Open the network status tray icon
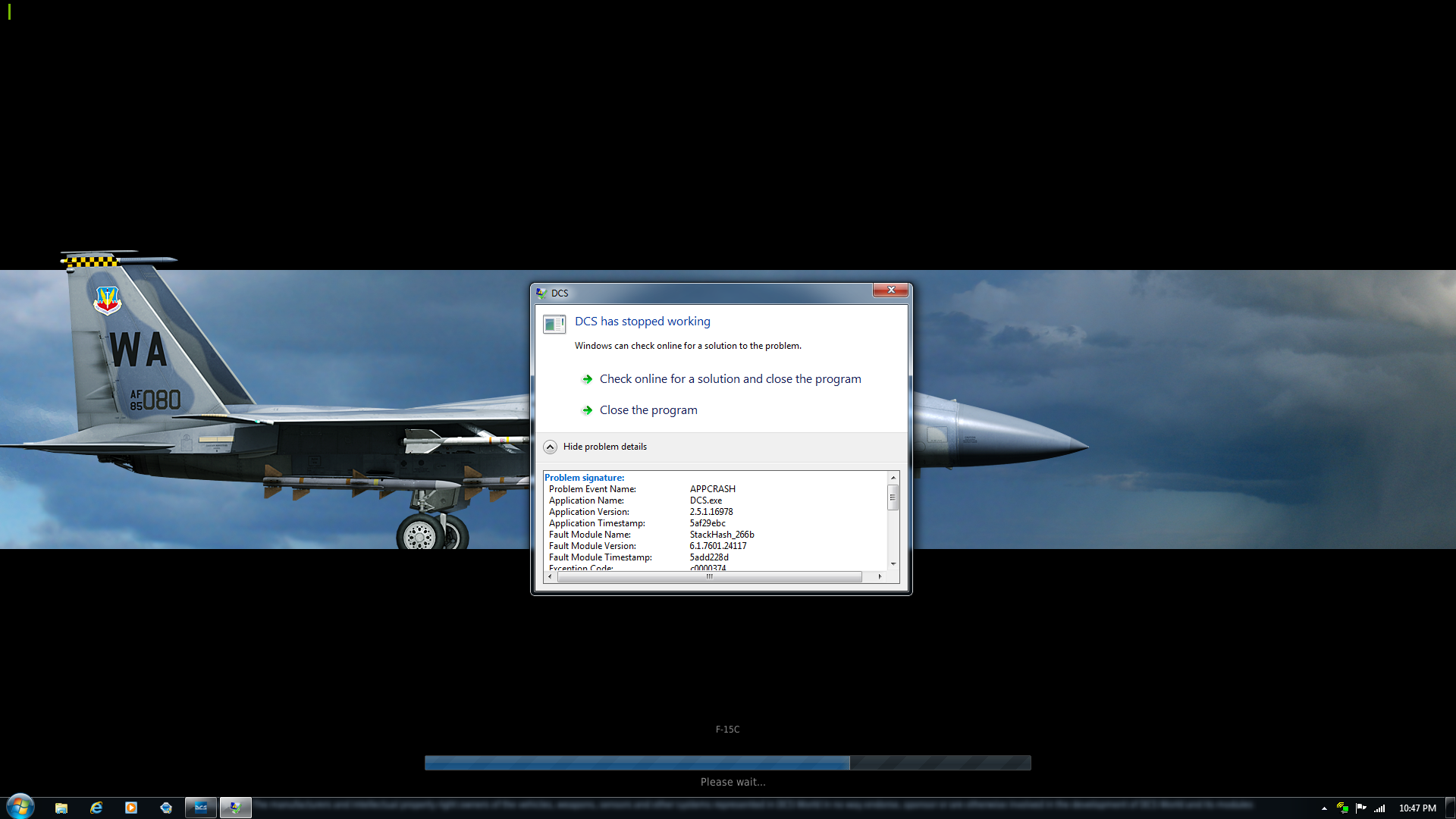This screenshot has height=819, width=1456. tap(1343, 808)
